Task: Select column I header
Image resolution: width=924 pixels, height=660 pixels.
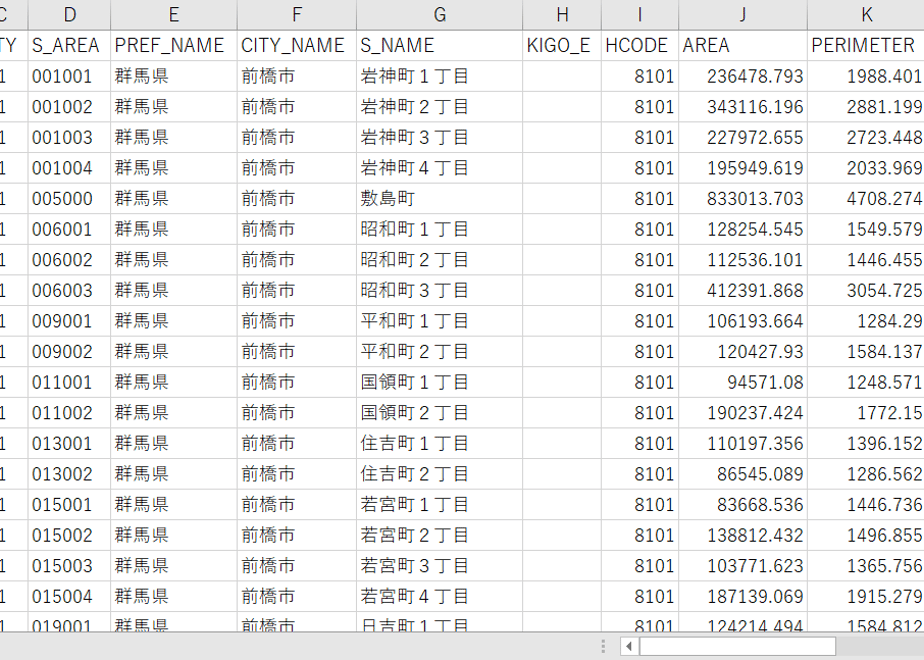Action: coord(640,15)
